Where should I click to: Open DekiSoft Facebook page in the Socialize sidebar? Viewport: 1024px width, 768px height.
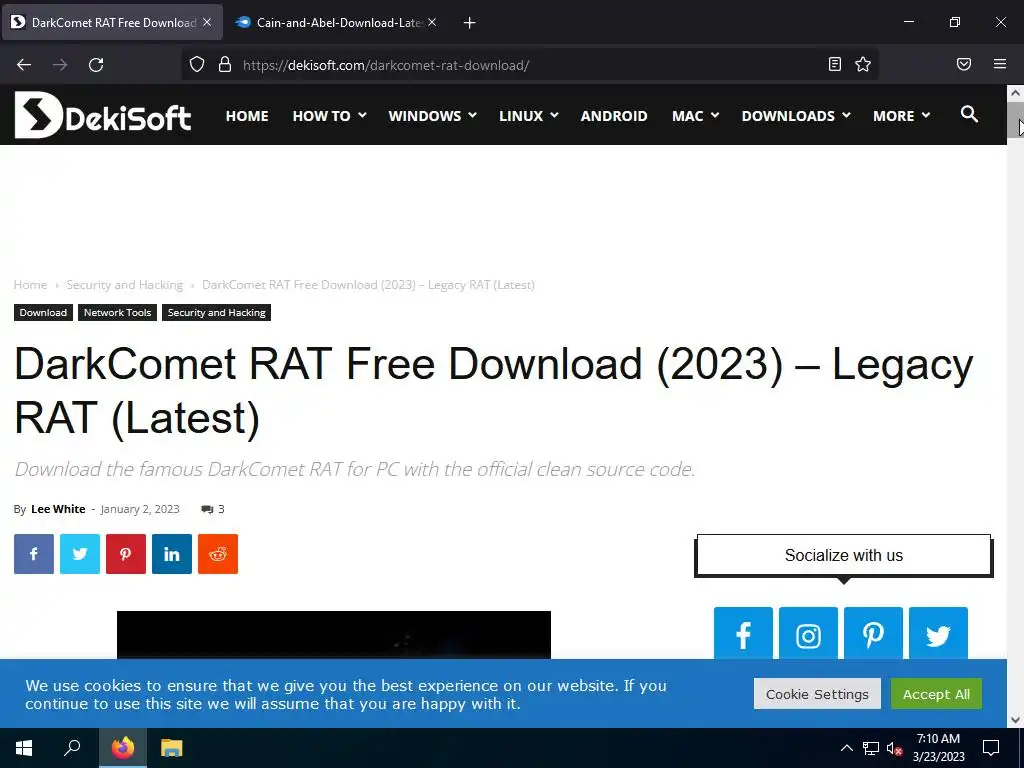click(743, 633)
